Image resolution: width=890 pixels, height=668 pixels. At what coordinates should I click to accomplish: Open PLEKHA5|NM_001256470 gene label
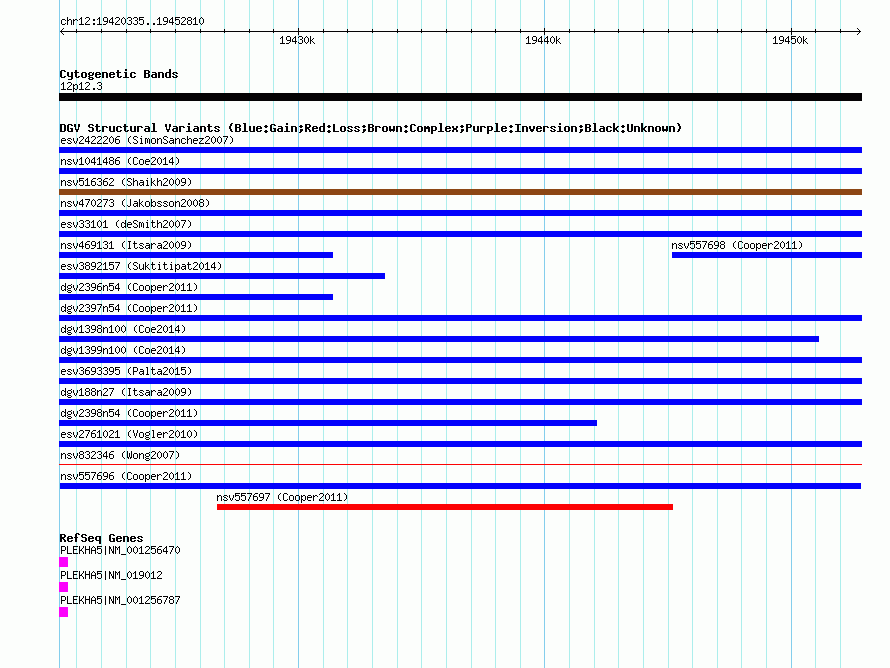click(120, 550)
